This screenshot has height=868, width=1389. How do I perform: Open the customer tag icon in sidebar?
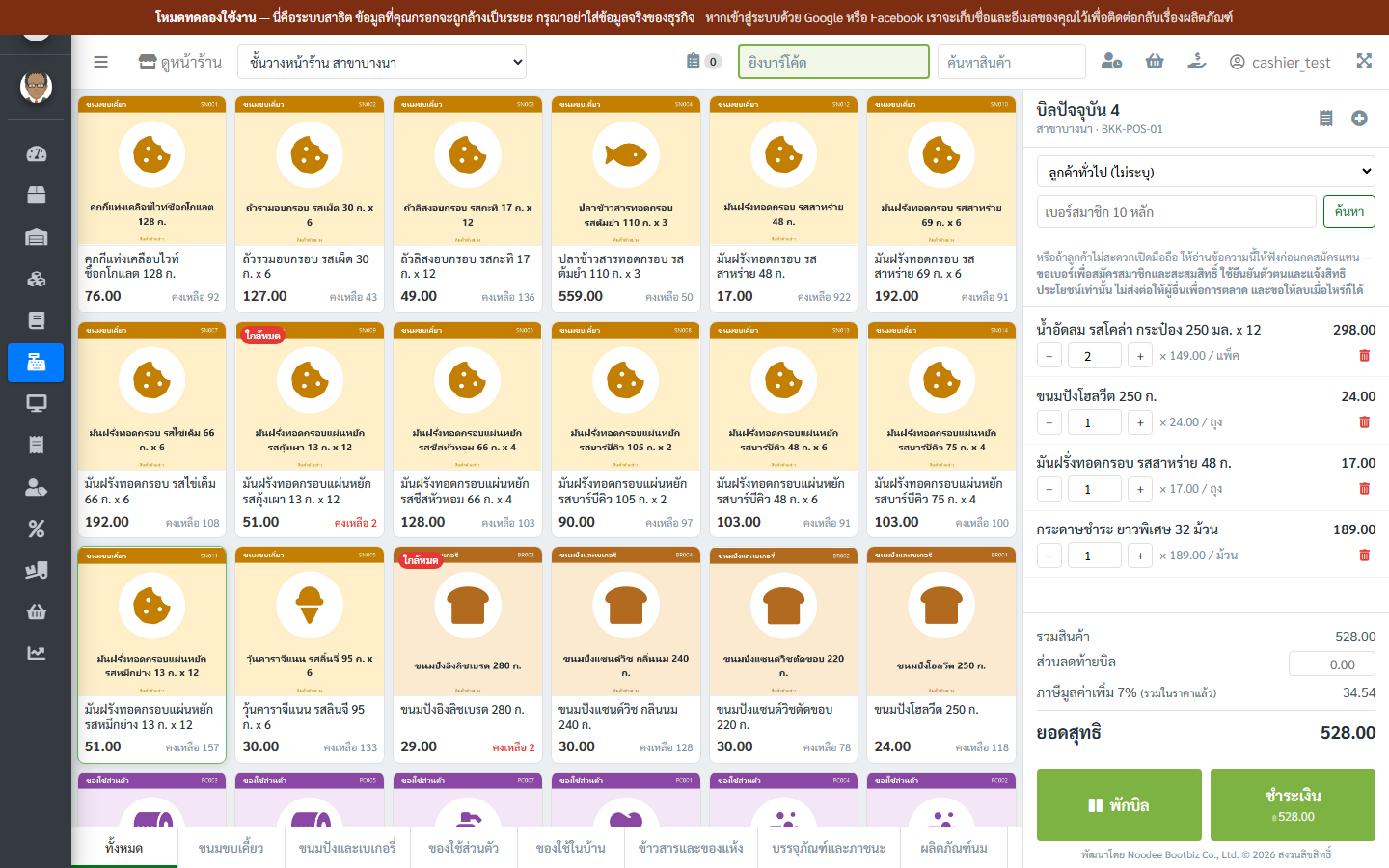(36, 487)
